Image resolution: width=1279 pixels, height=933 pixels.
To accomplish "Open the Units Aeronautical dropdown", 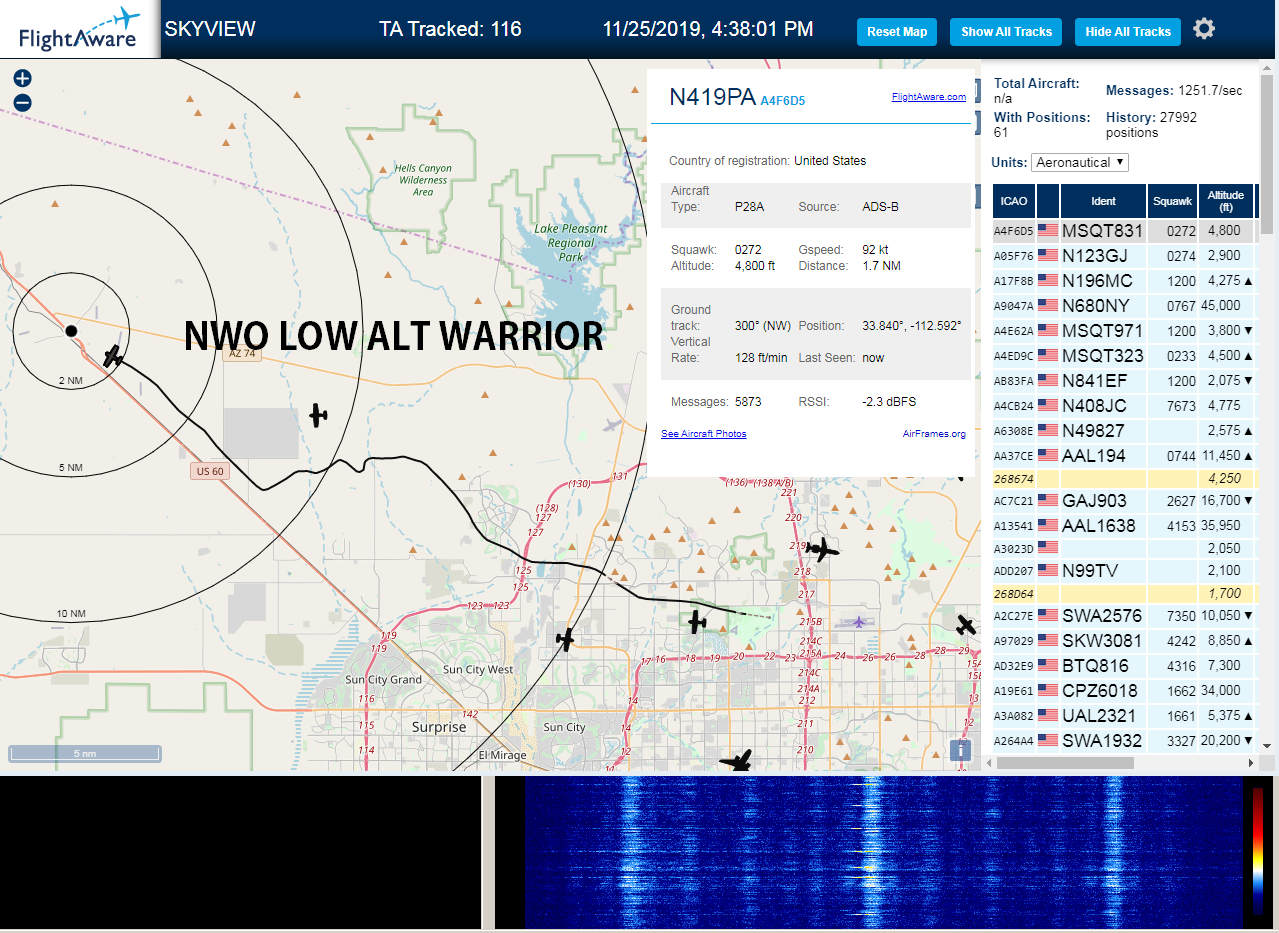I will point(1080,162).
